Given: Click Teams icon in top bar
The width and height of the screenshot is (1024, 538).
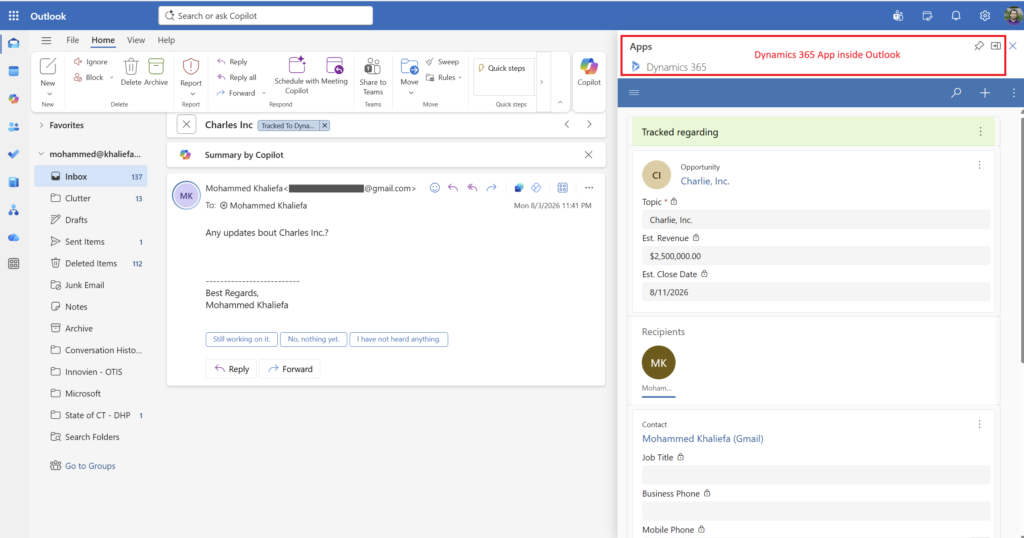Looking at the screenshot, I should point(898,16).
